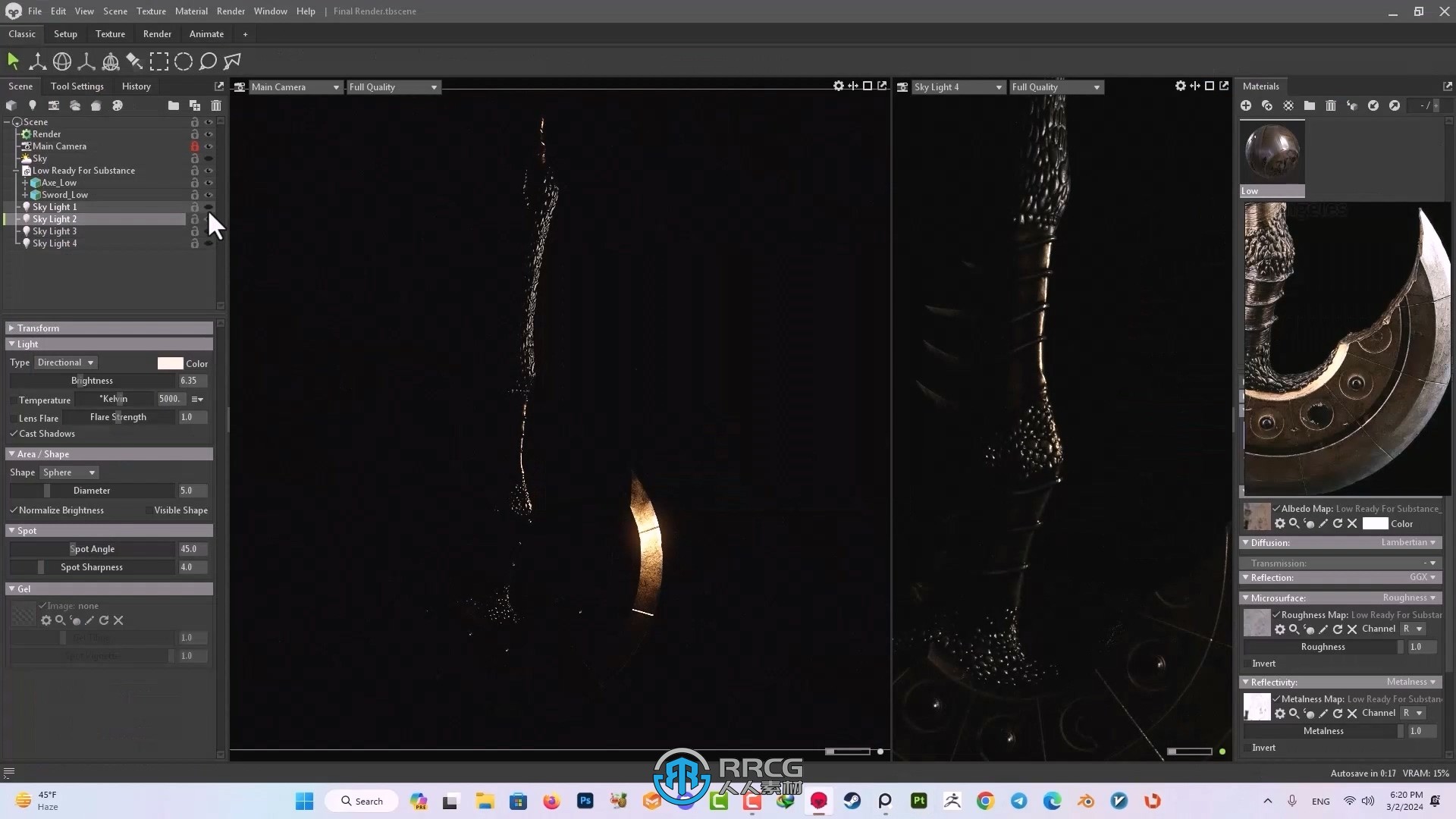
Task: Switch to the History tab
Action: tap(136, 86)
